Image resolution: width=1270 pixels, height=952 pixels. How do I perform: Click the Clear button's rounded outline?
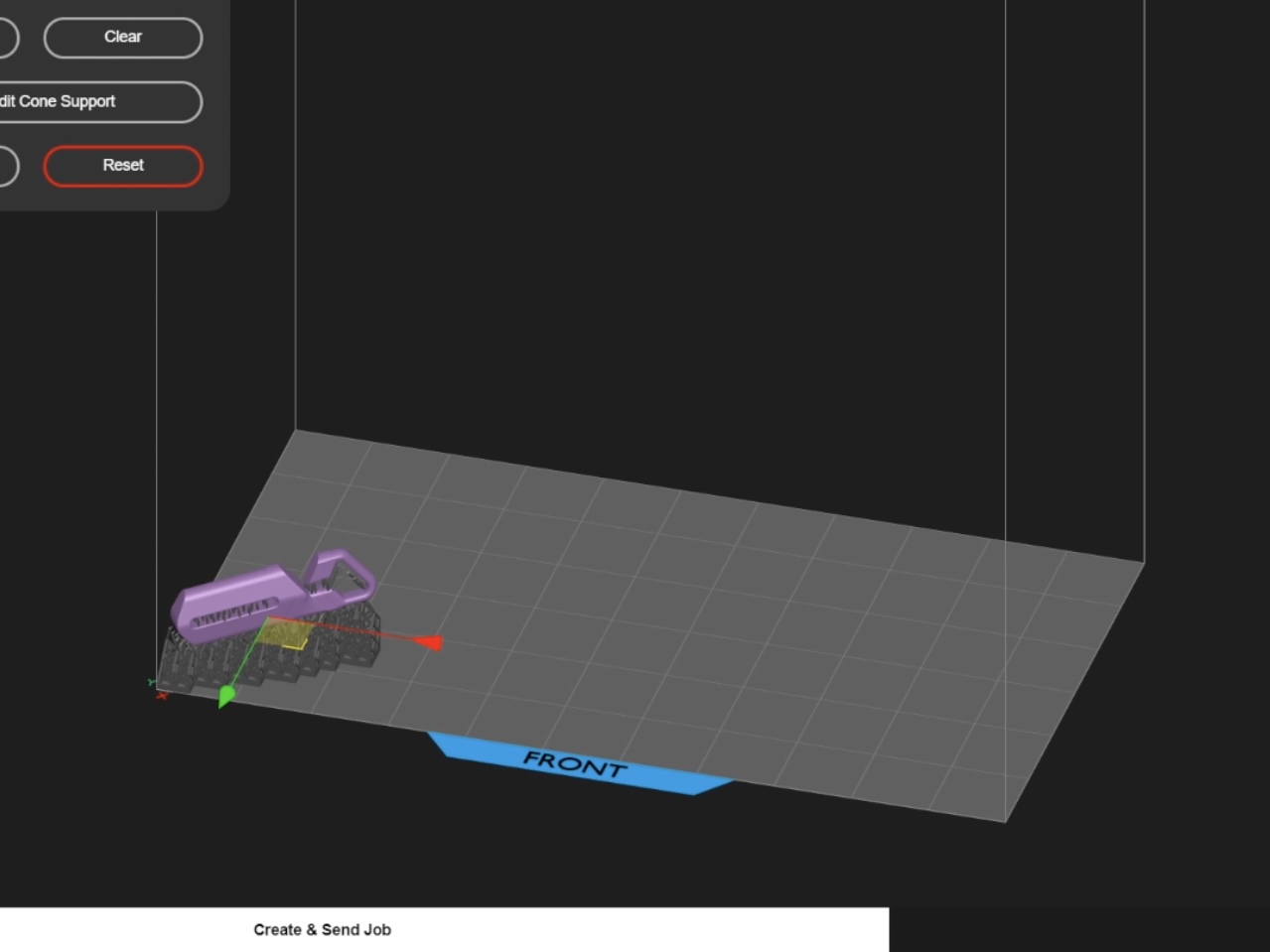(123, 38)
